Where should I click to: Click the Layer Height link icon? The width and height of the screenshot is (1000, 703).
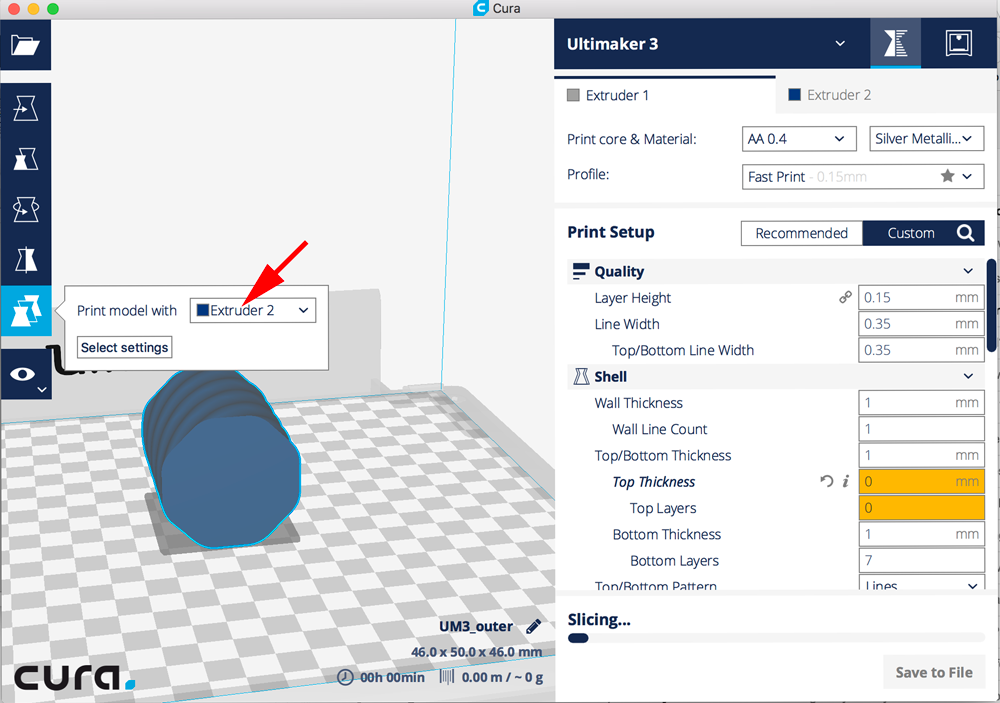tap(845, 297)
